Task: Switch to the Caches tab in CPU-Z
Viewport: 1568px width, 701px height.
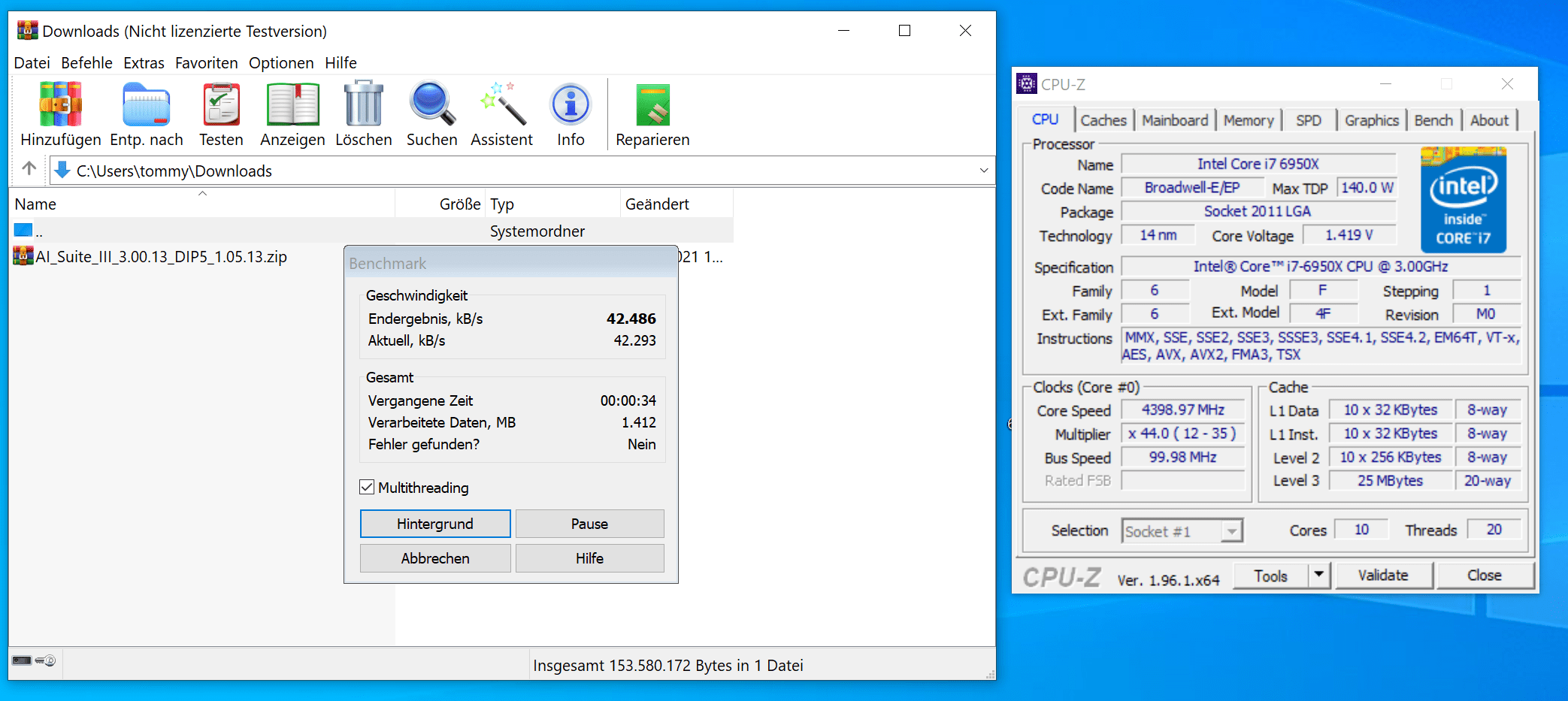Action: (x=1103, y=120)
